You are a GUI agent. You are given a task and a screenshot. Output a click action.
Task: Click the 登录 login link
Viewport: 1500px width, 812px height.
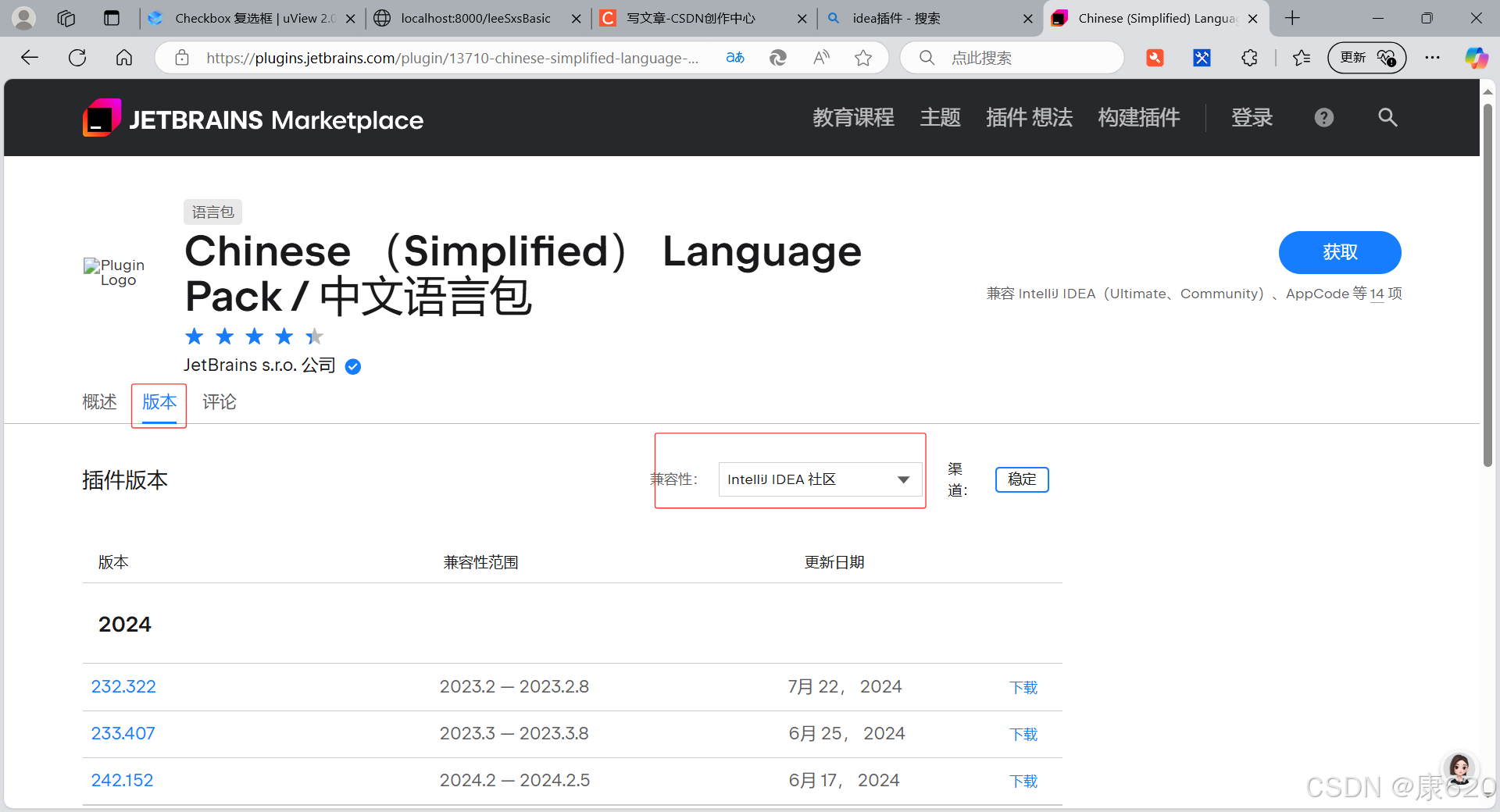click(x=1252, y=118)
